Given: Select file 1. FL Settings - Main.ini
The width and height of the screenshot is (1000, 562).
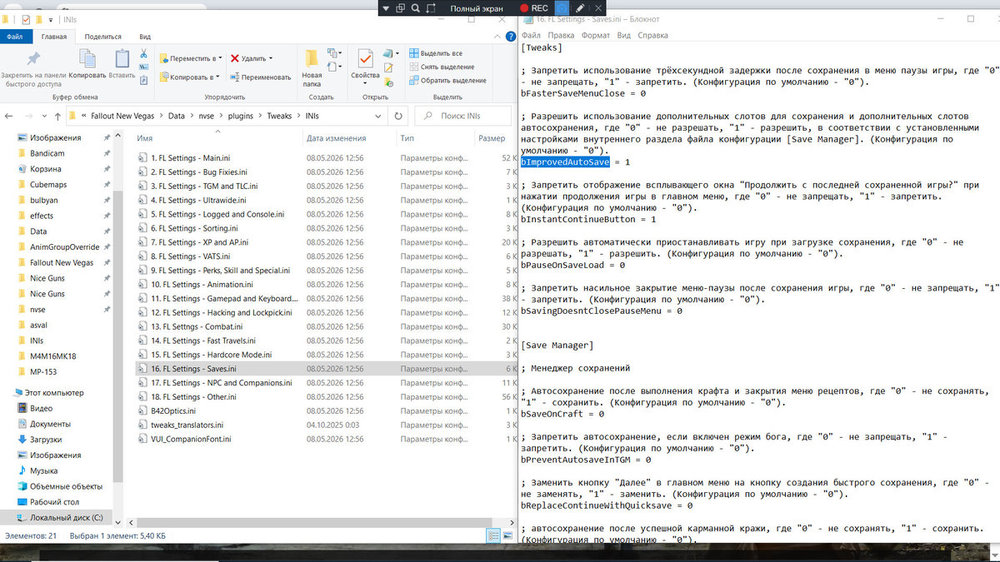Looking at the screenshot, I should [x=191, y=158].
